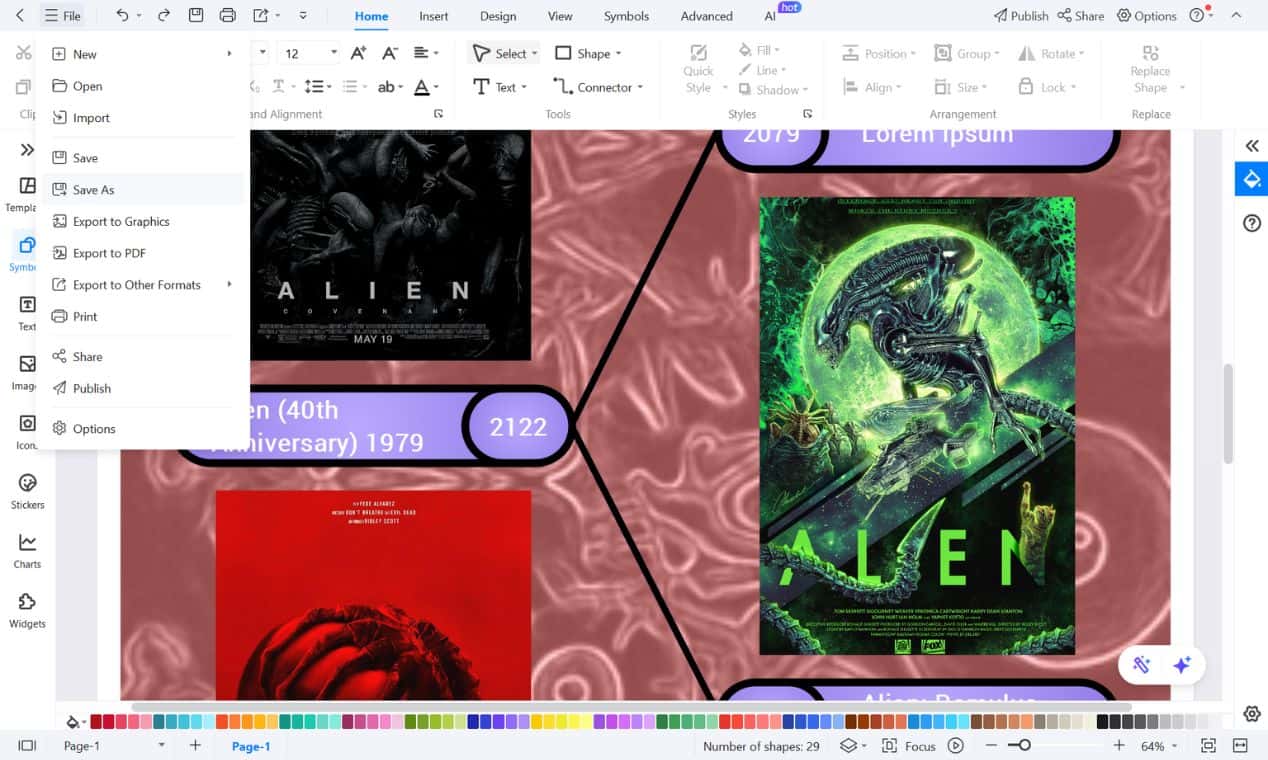This screenshot has width=1268, height=760.
Task: Toggle Focus mode in status bar
Action: (x=908, y=746)
